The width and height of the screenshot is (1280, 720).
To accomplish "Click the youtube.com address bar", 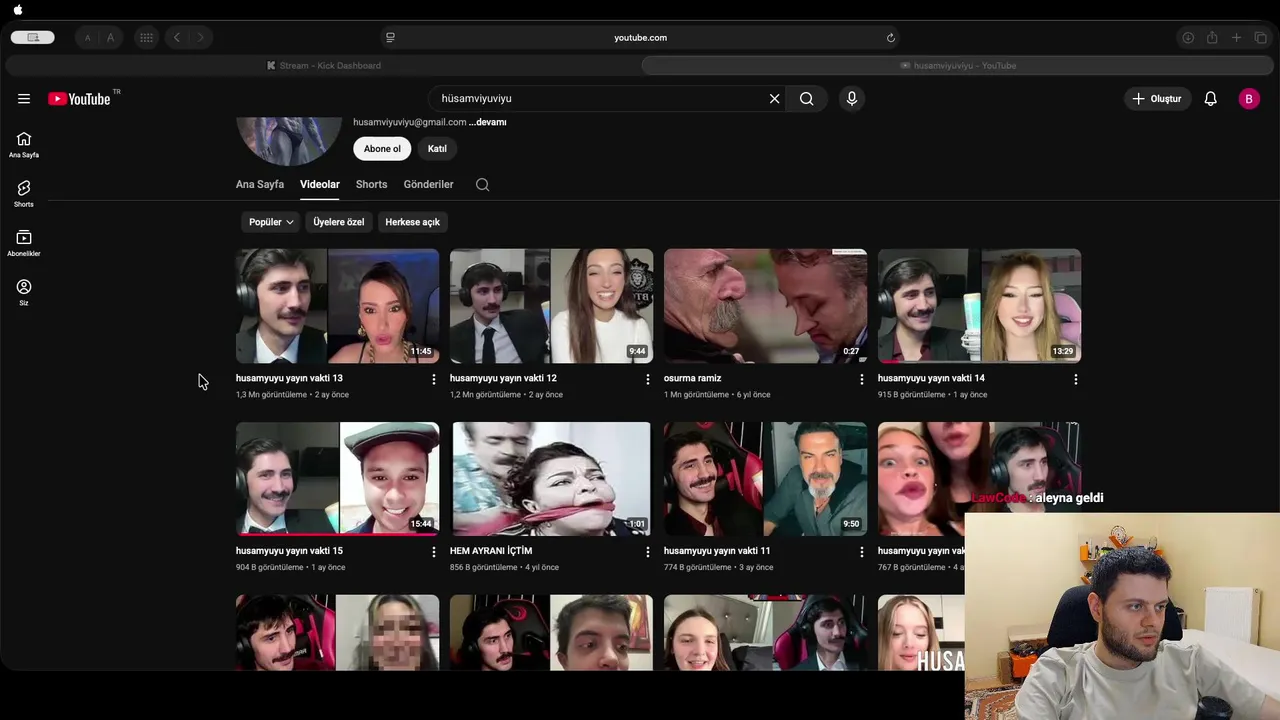I will tap(640, 38).
